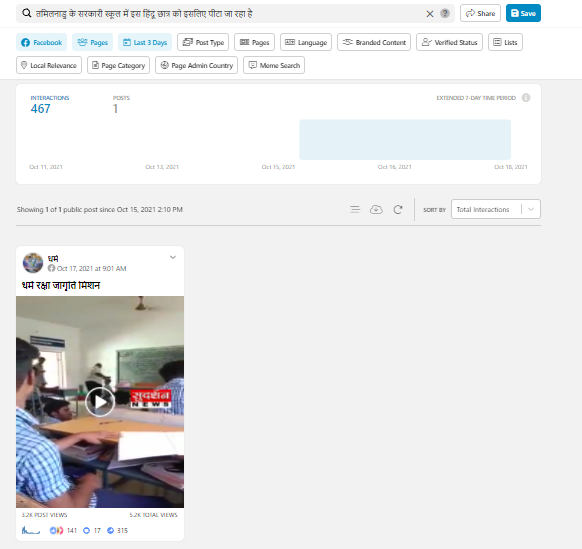Open the page's profile avatar
This screenshot has height=549, width=582.
tap(33, 263)
